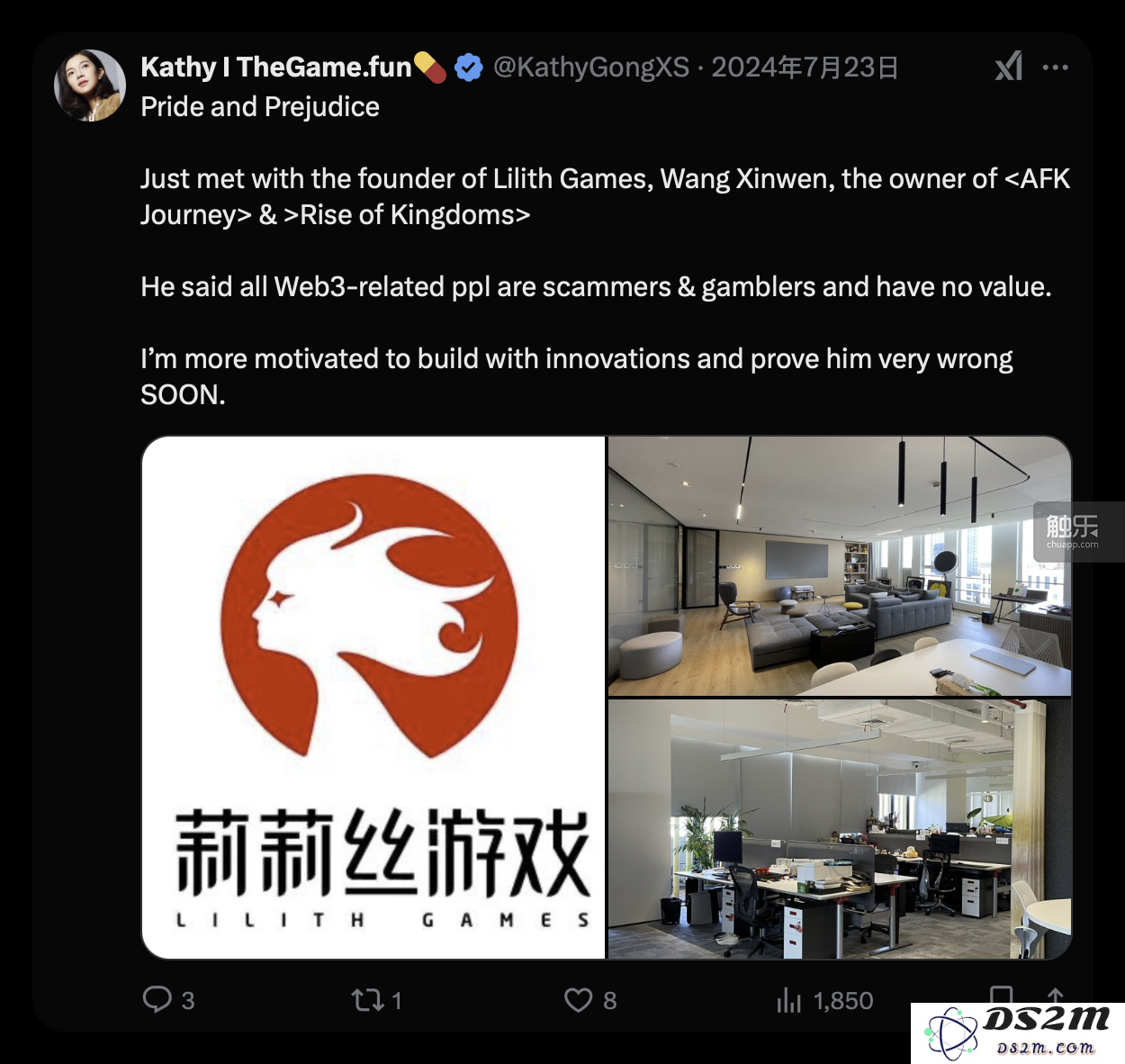1125x1064 pixels.
Task: Click the 2024年7月23日 post date
Action: 805,67
